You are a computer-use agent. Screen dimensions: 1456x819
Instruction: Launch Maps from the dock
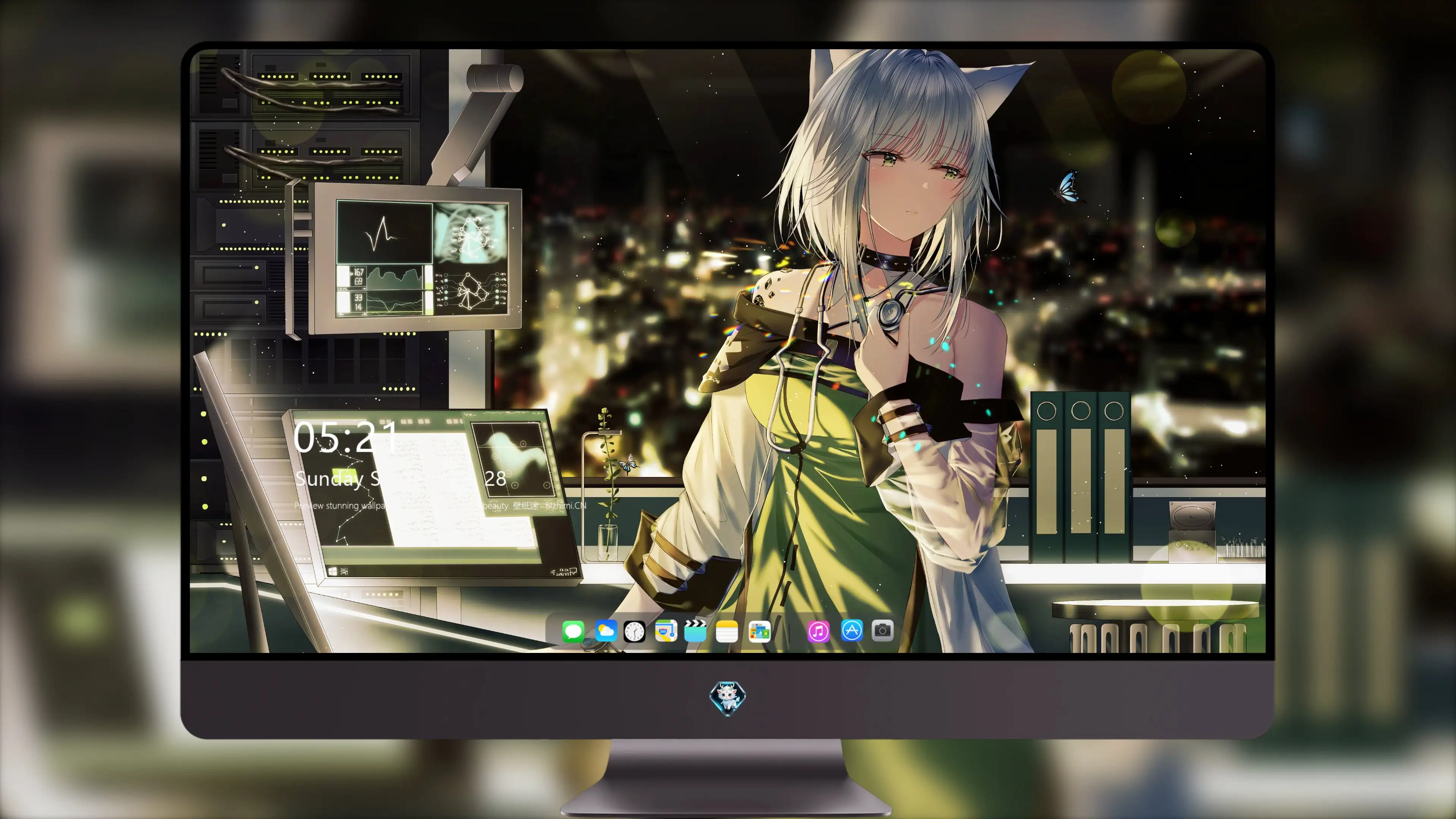[666, 631]
